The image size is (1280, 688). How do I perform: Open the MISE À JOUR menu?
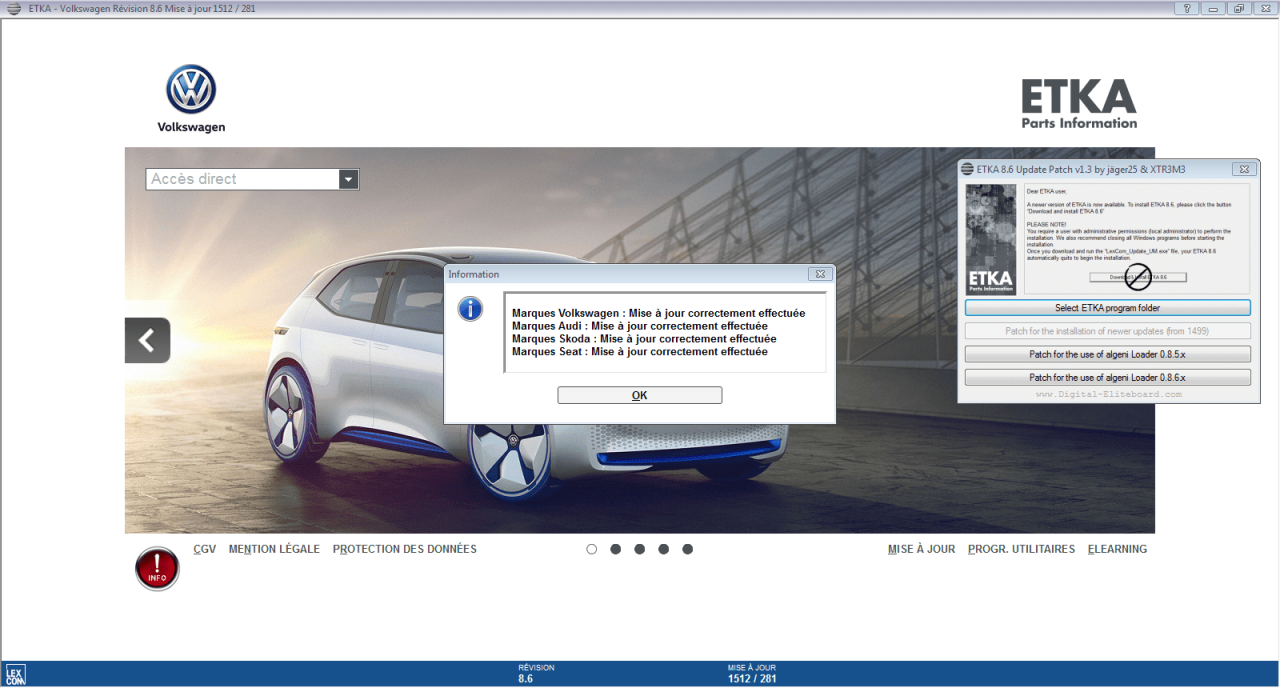pyautogui.click(x=921, y=549)
